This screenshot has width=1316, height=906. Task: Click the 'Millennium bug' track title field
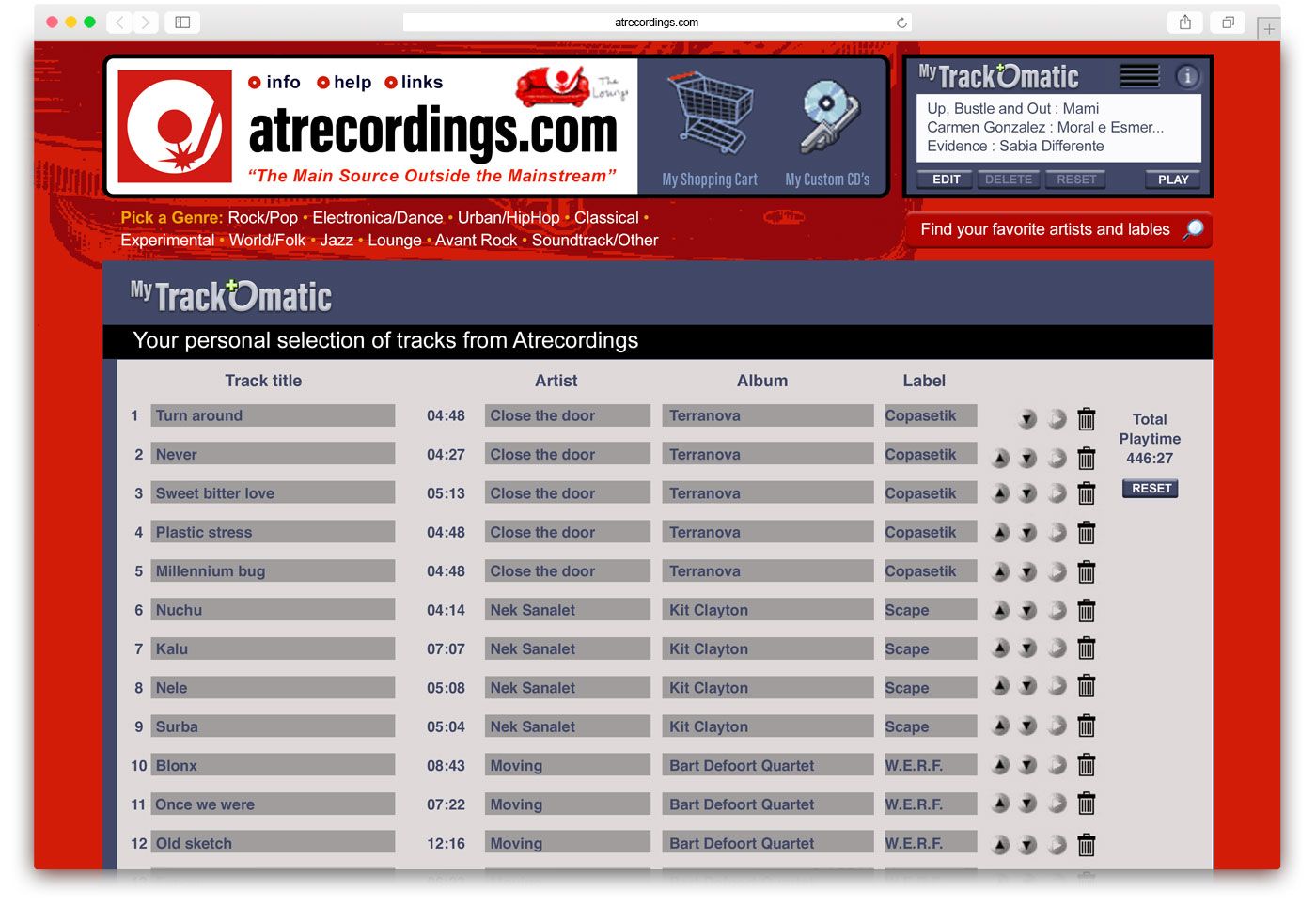coord(273,571)
